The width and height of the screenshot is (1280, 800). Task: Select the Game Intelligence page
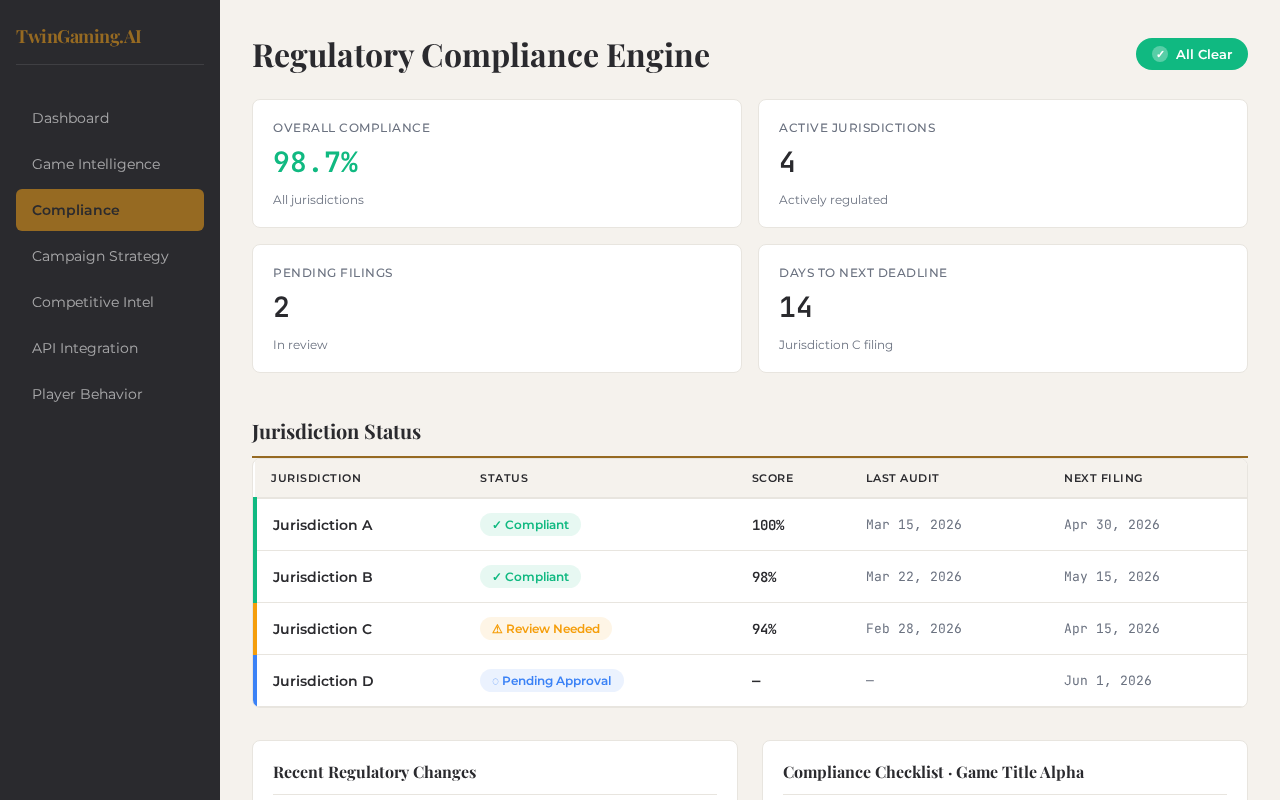(x=95, y=163)
